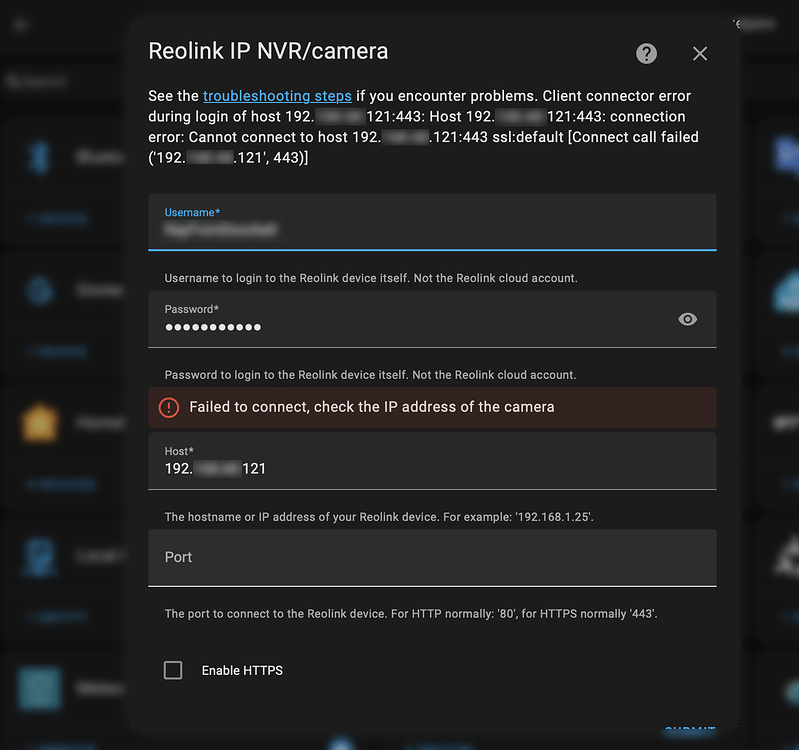Click the blurred Bluetooth integration icon
Image resolution: width=799 pixels, height=750 pixels.
point(39,157)
